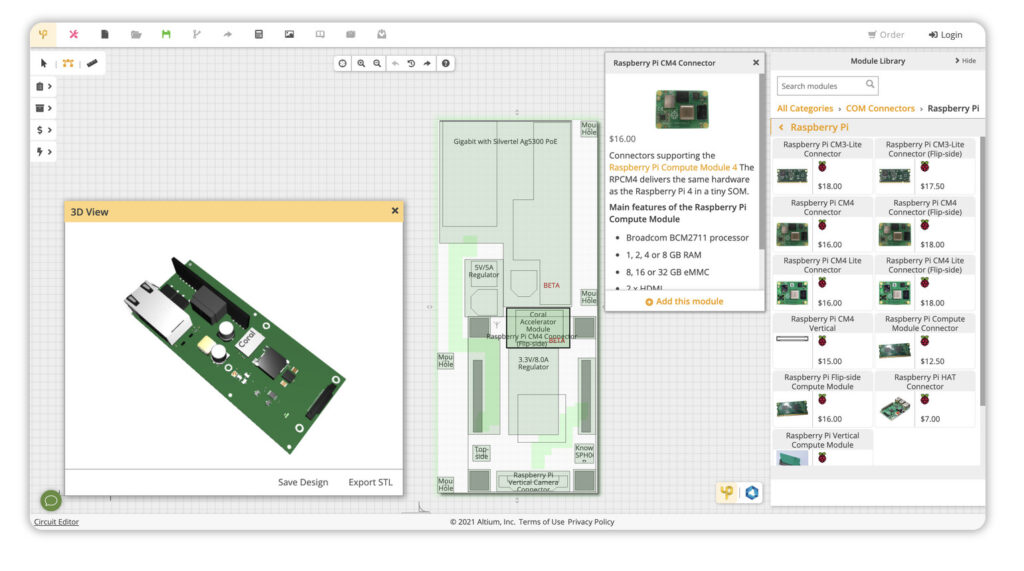1024x571 pixels.
Task: Close the 3D View panel
Action: pos(394,211)
